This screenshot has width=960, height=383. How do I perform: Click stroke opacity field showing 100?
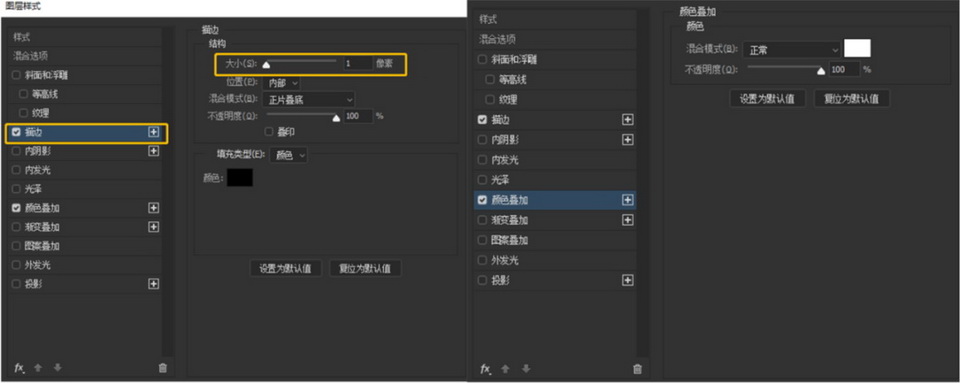358,116
